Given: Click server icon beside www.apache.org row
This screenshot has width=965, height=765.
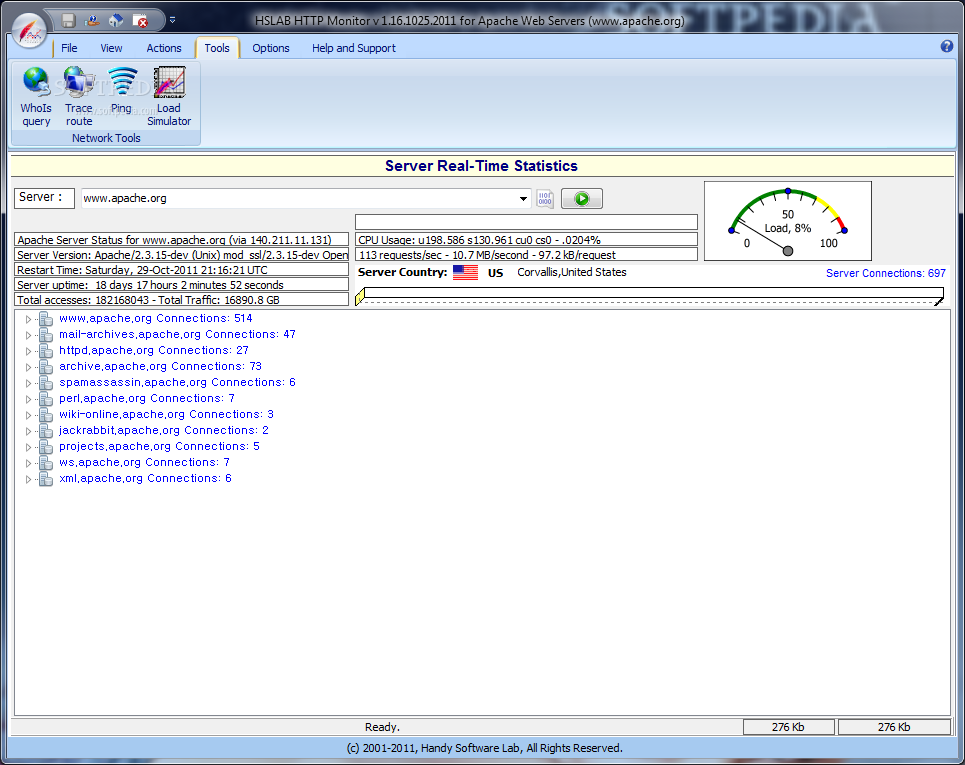Looking at the screenshot, I should 46,319.
